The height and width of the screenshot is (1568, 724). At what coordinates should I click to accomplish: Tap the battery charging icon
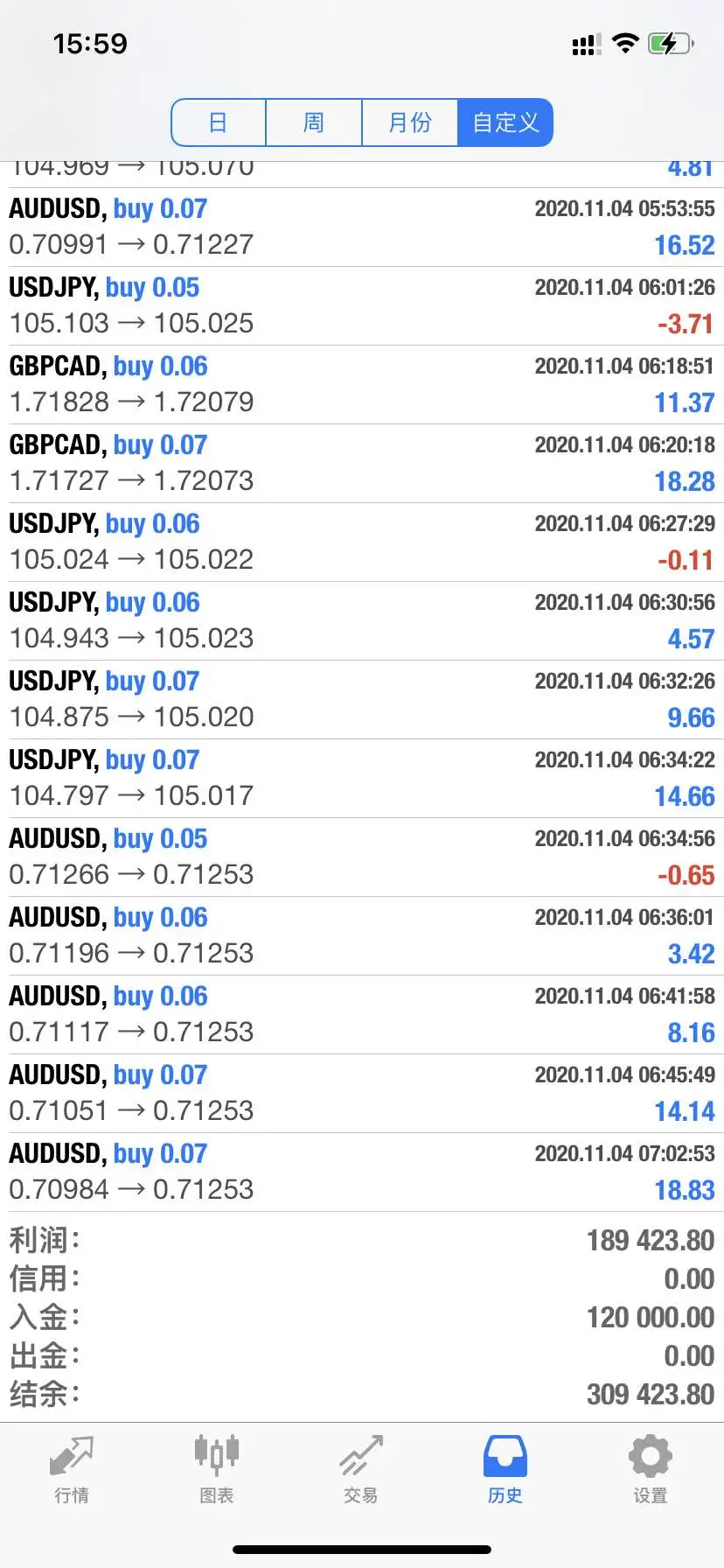pos(671,43)
